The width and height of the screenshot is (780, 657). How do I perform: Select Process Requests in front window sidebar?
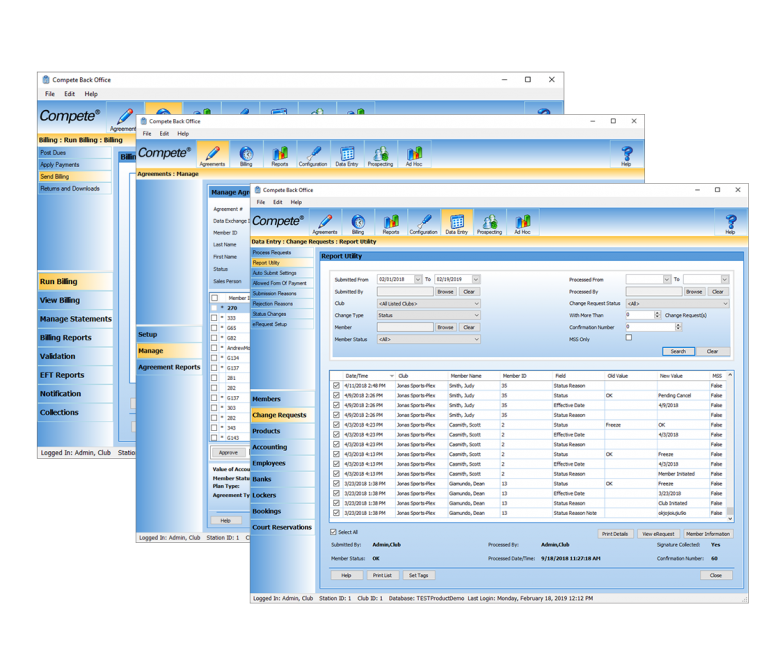(x=283, y=253)
